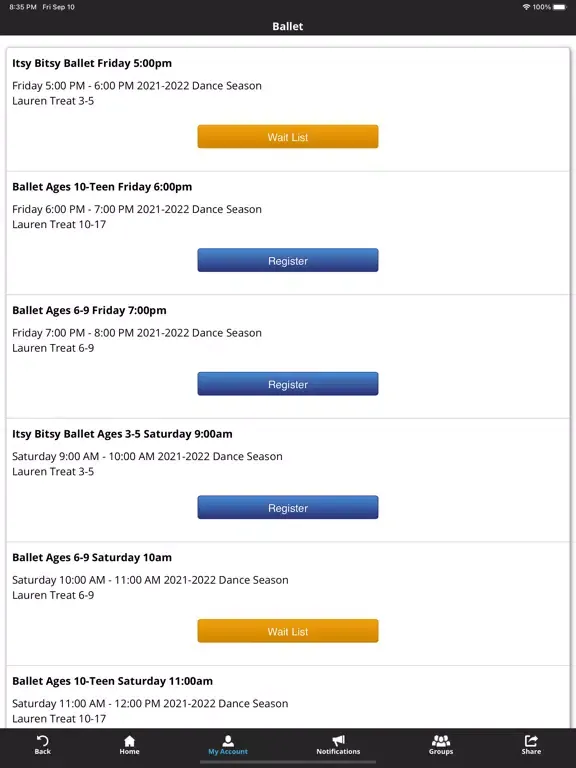Viewport: 576px width, 768px height.
Task: Register for Itsy Bitsy Saturday 9:00am class
Action: click(288, 507)
